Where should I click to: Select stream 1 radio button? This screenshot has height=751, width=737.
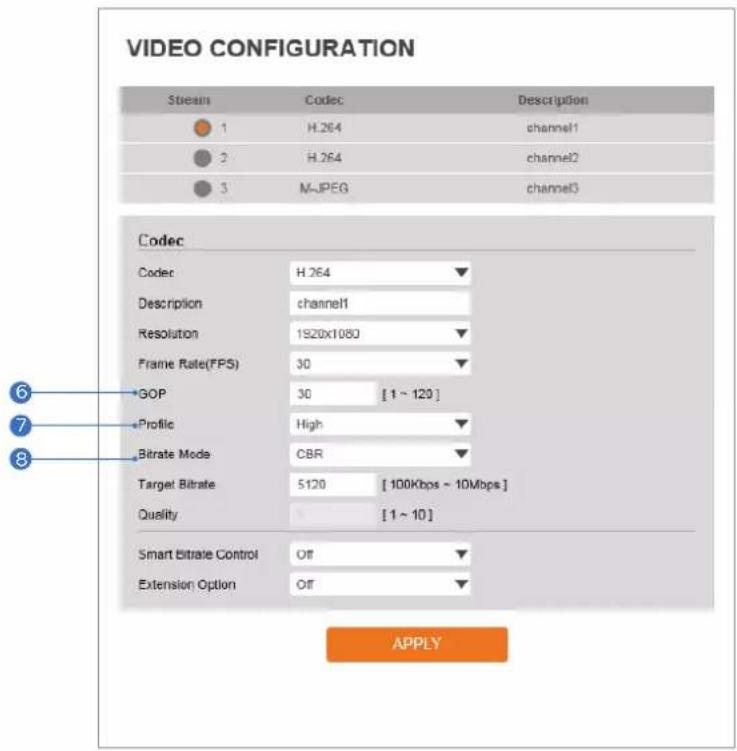tap(202, 128)
